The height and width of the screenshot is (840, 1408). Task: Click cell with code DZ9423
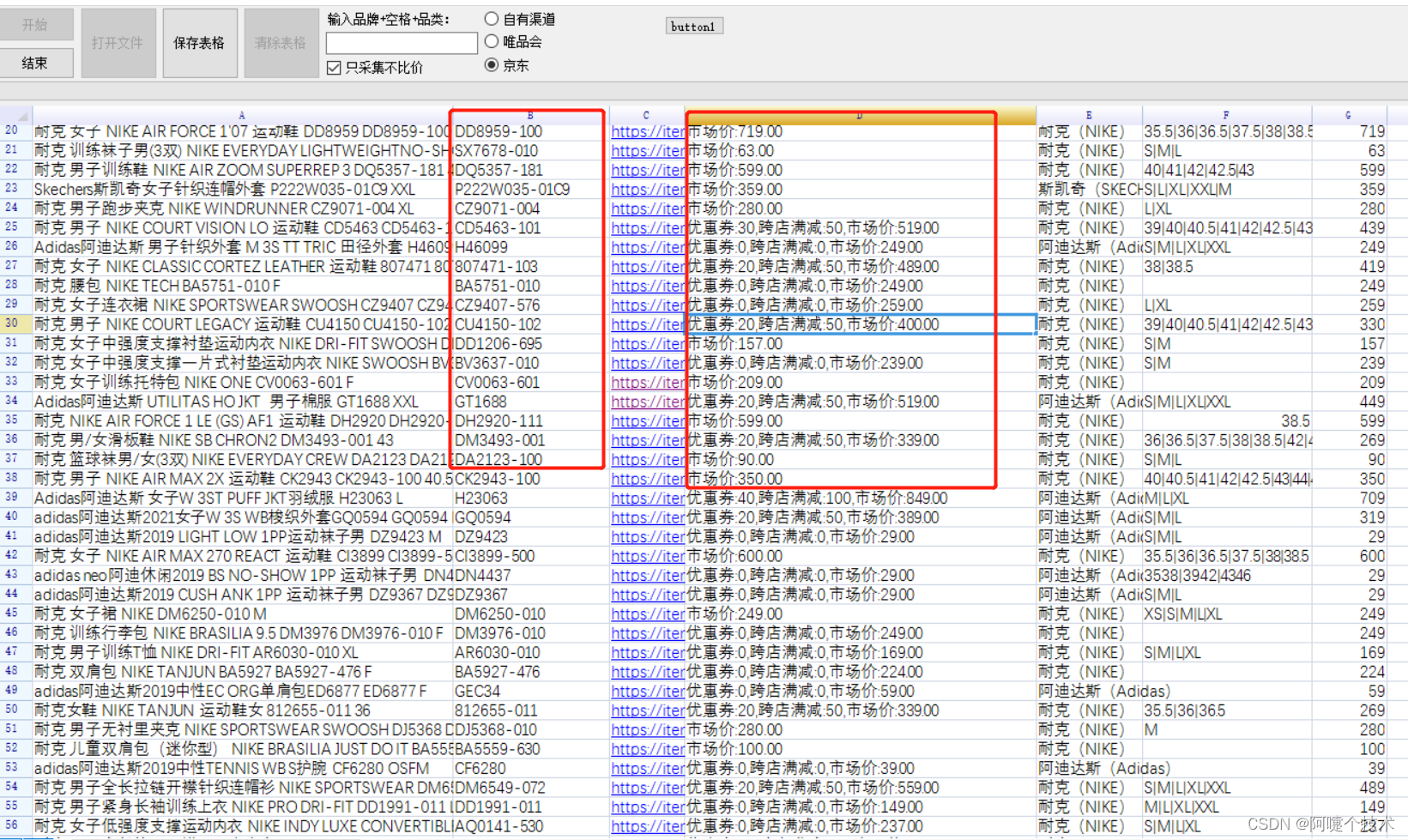point(530,537)
